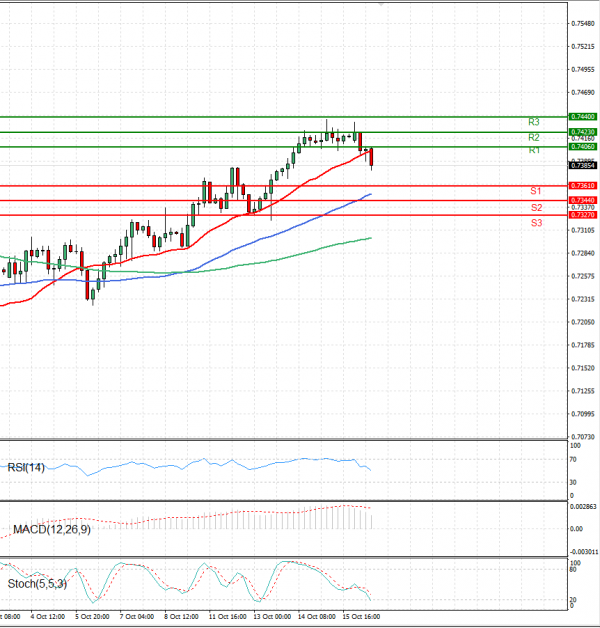This screenshot has width=600, height=628.
Task: Click the R1 resistance label
Action: [534, 151]
